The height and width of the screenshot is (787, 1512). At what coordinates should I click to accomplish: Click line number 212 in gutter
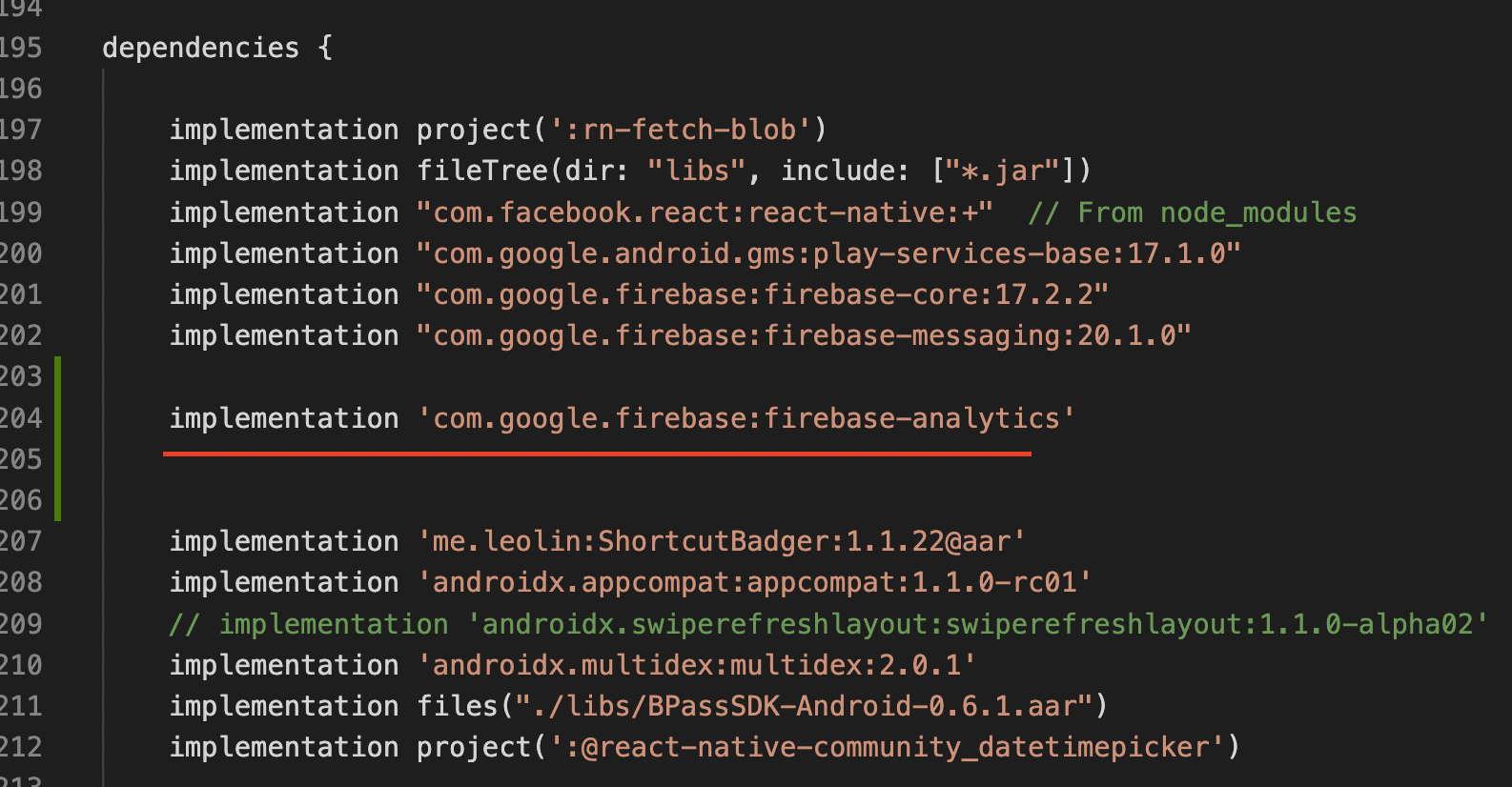(x=21, y=747)
